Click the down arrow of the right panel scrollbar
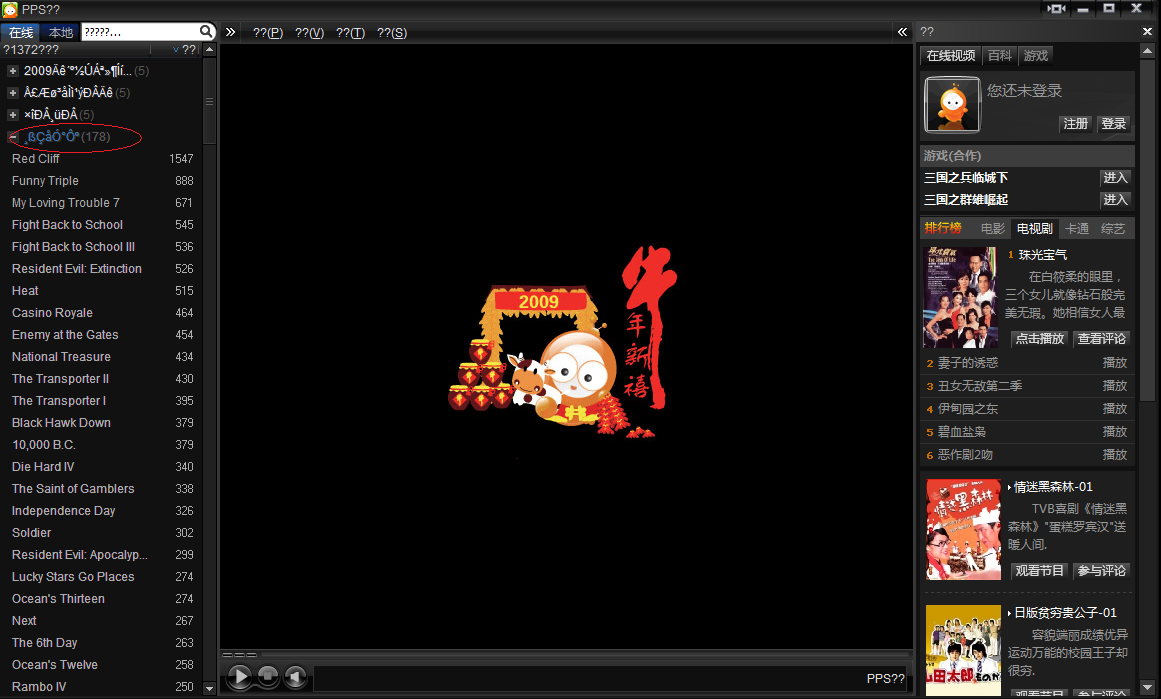1161x699 pixels. pos(1148,686)
